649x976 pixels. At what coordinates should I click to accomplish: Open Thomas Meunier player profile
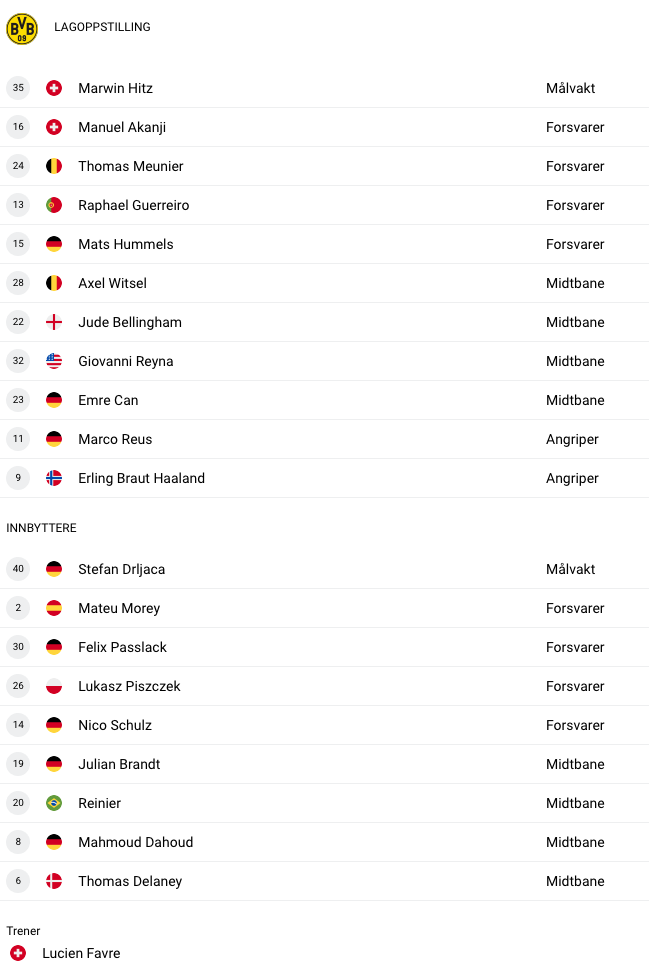(x=131, y=166)
